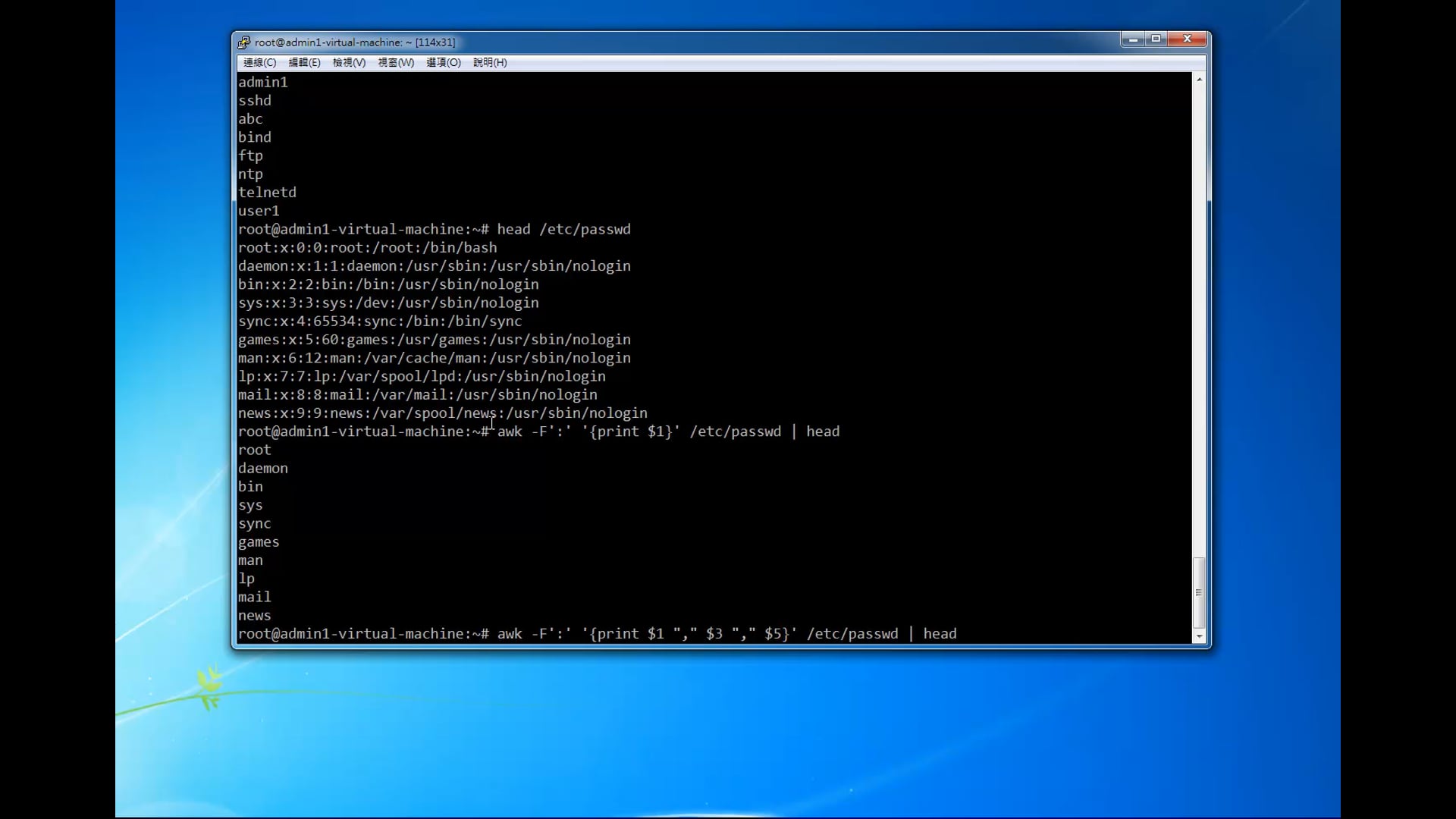Open the 連線(C) menu

coord(259,63)
